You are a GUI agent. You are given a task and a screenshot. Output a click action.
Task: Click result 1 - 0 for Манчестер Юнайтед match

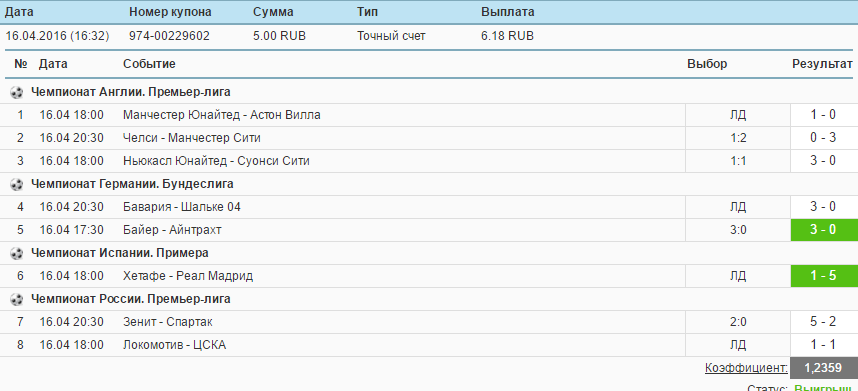[x=824, y=115]
